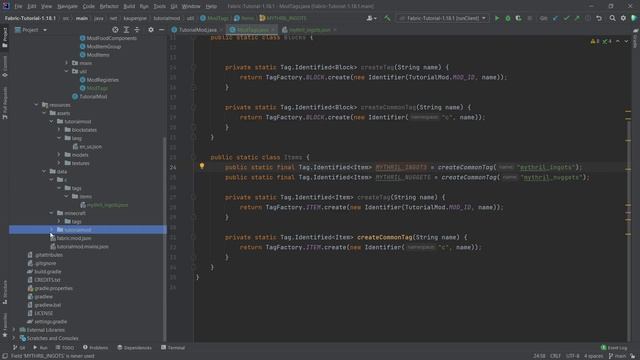Expand the textures folder
Image resolution: width=640 pixels, height=360 pixels.
(x=59, y=163)
